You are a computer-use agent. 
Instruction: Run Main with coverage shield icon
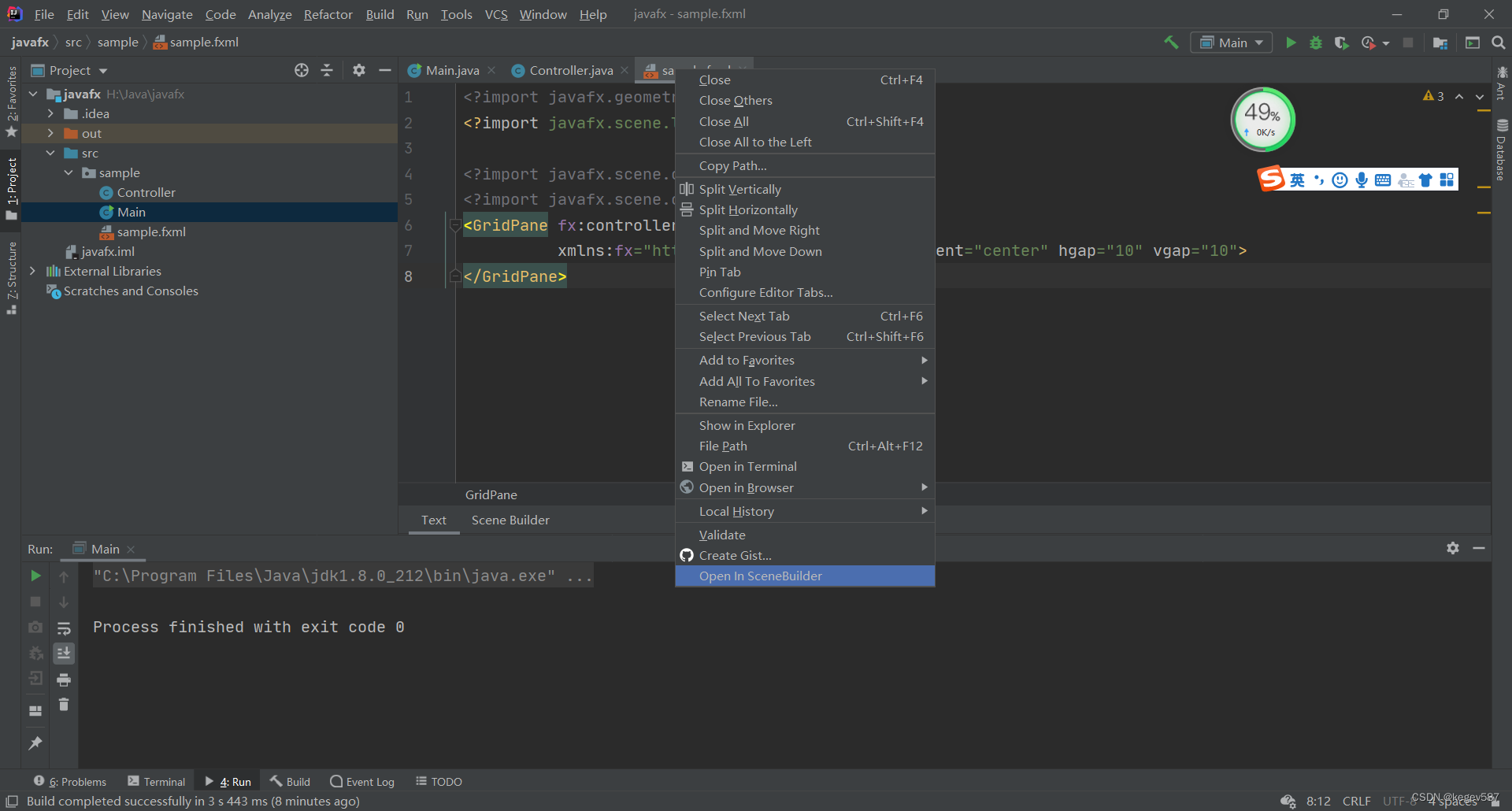tap(1341, 43)
